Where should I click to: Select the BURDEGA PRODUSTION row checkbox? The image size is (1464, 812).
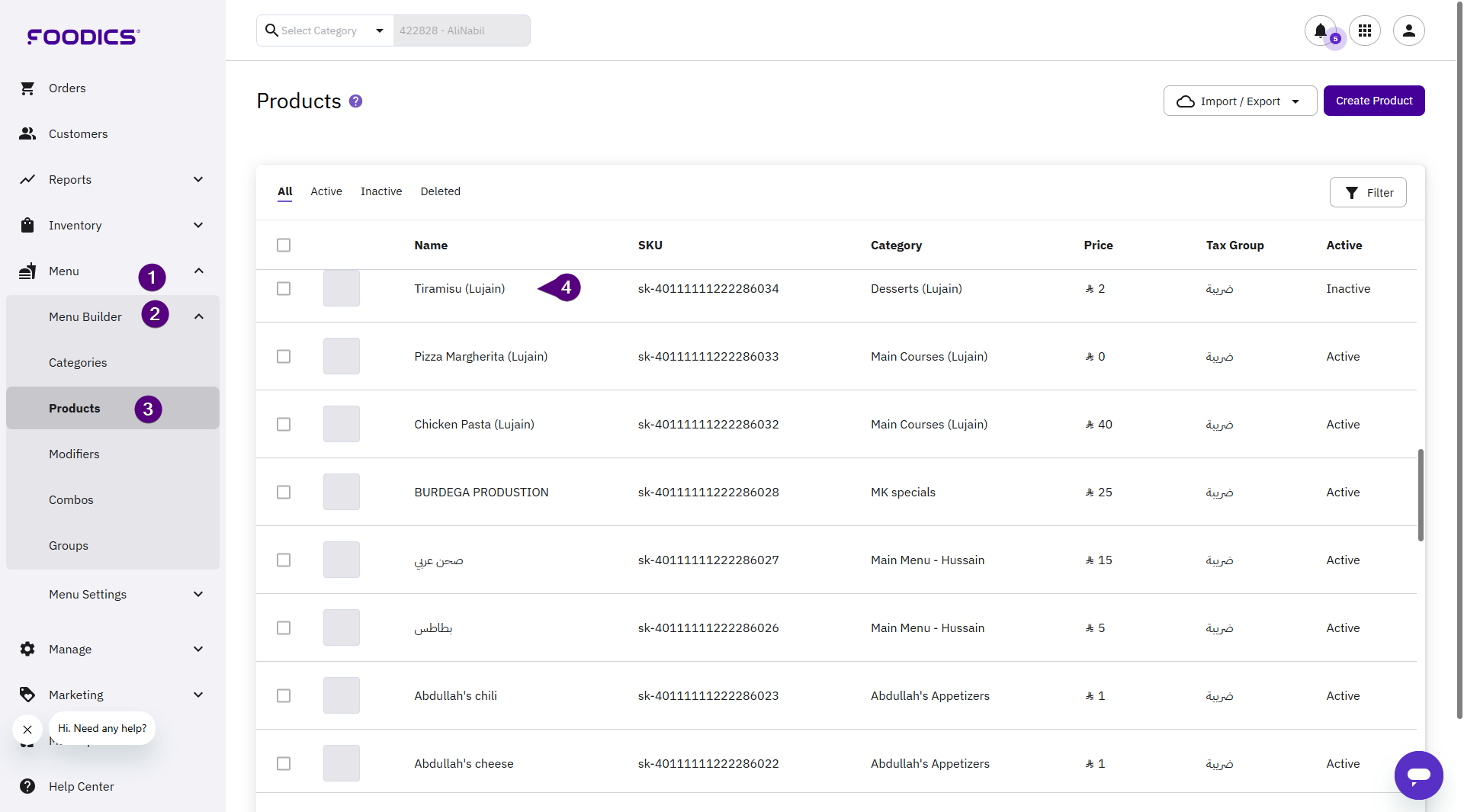pyautogui.click(x=284, y=493)
